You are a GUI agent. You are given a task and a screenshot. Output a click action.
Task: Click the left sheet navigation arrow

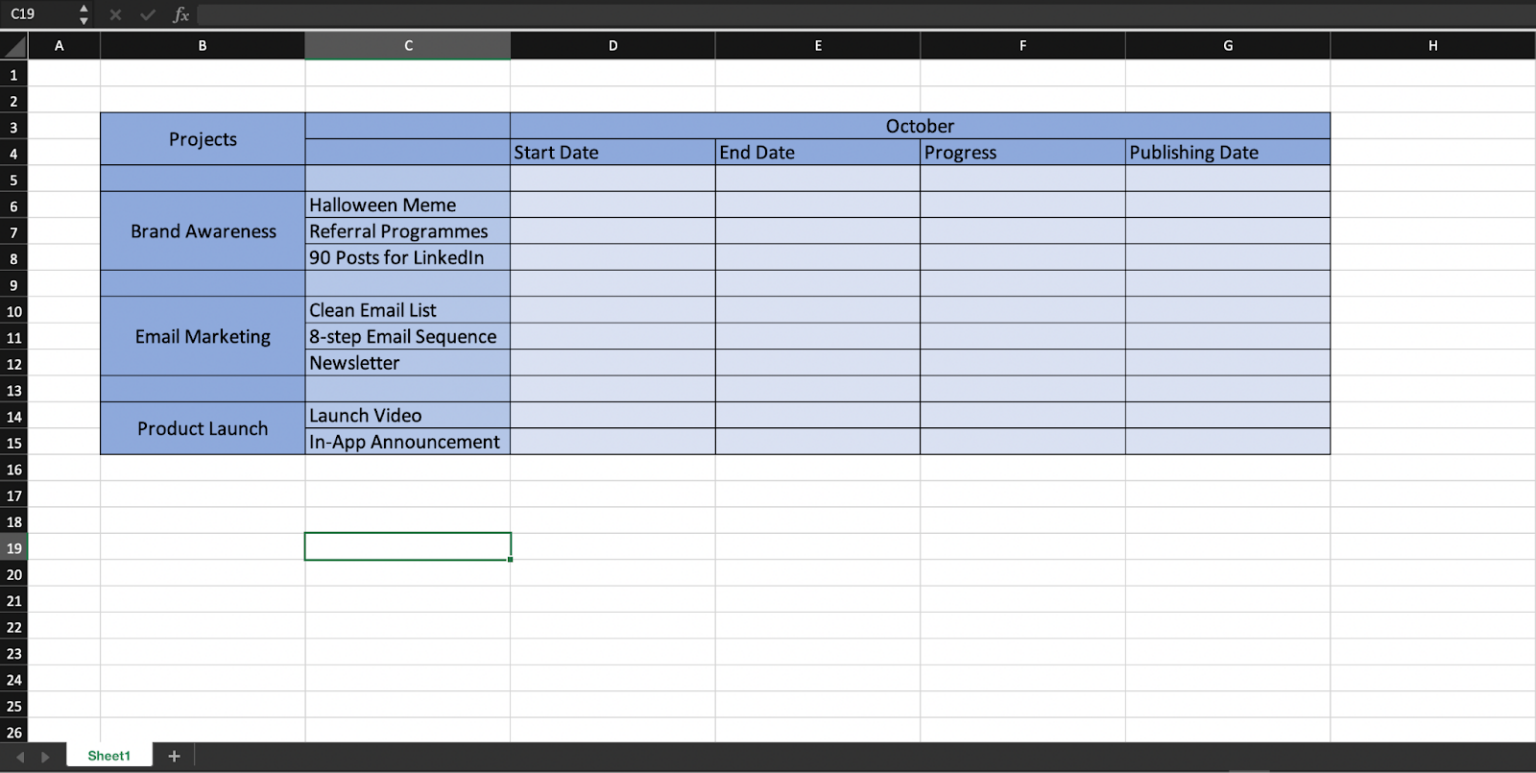click(20, 755)
